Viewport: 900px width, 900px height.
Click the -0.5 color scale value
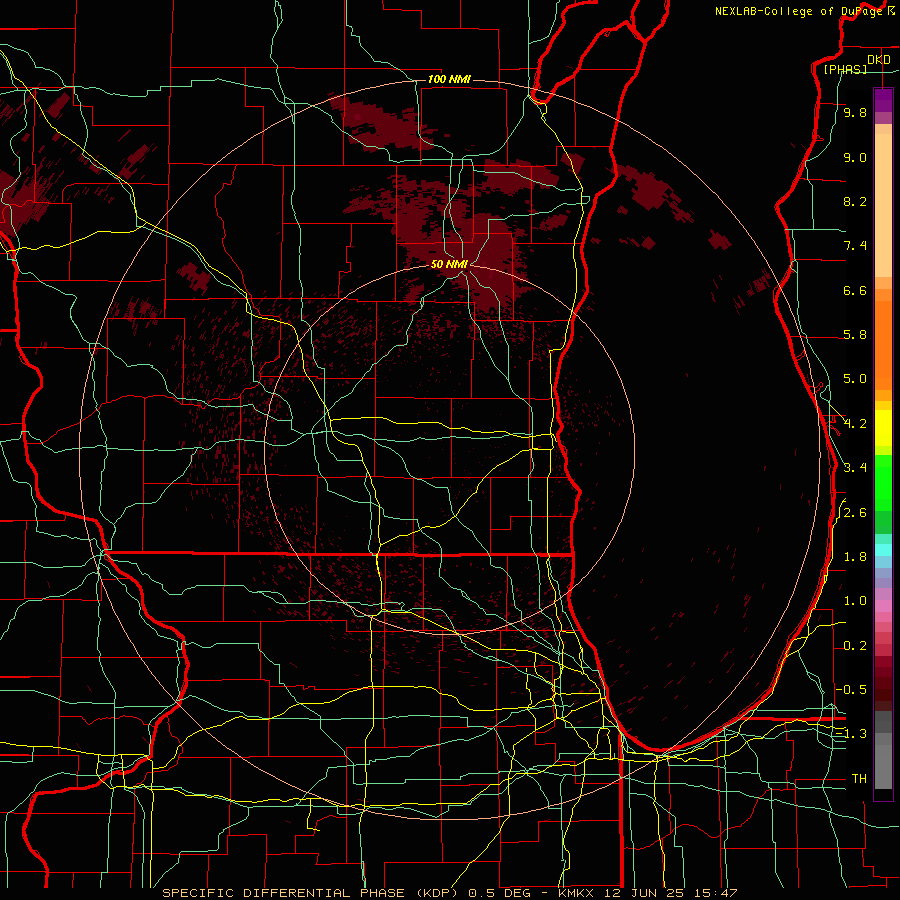[853, 689]
